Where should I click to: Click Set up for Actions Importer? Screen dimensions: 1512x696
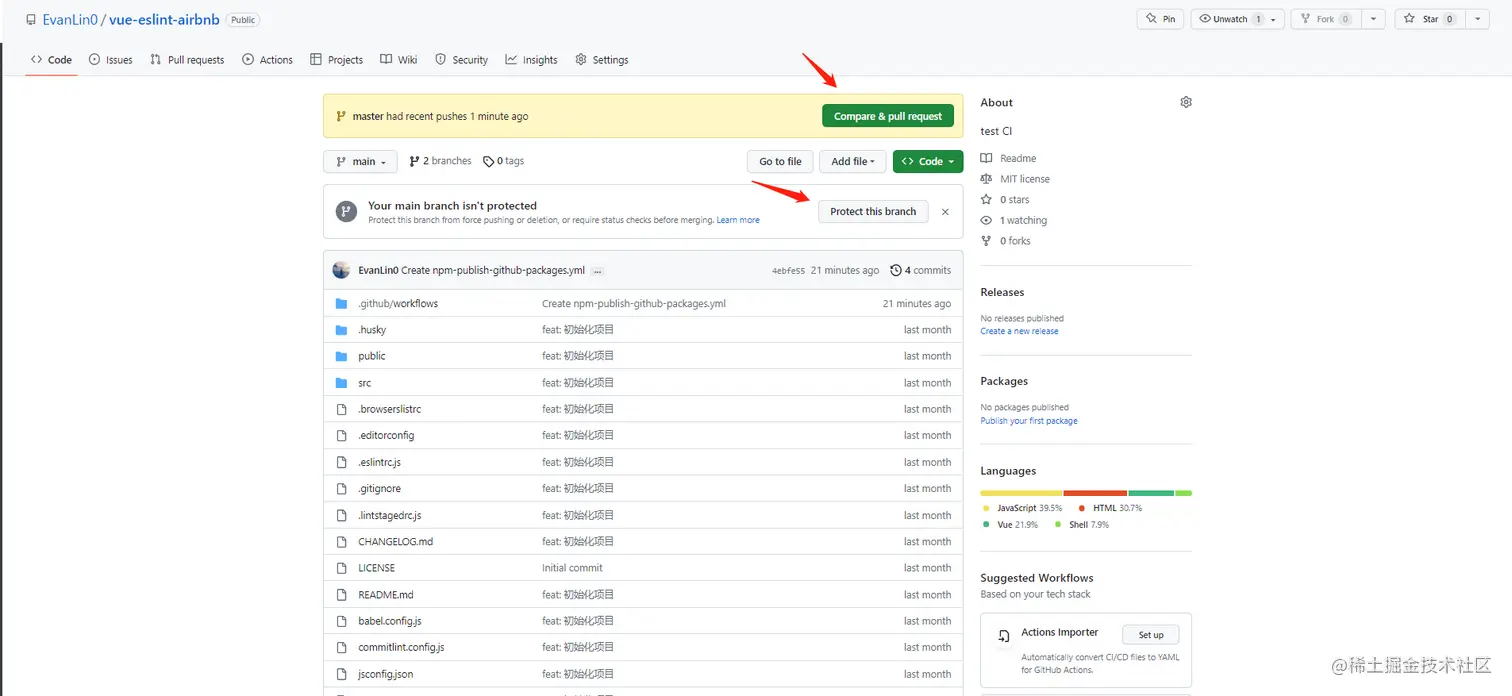coord(1151,635)
